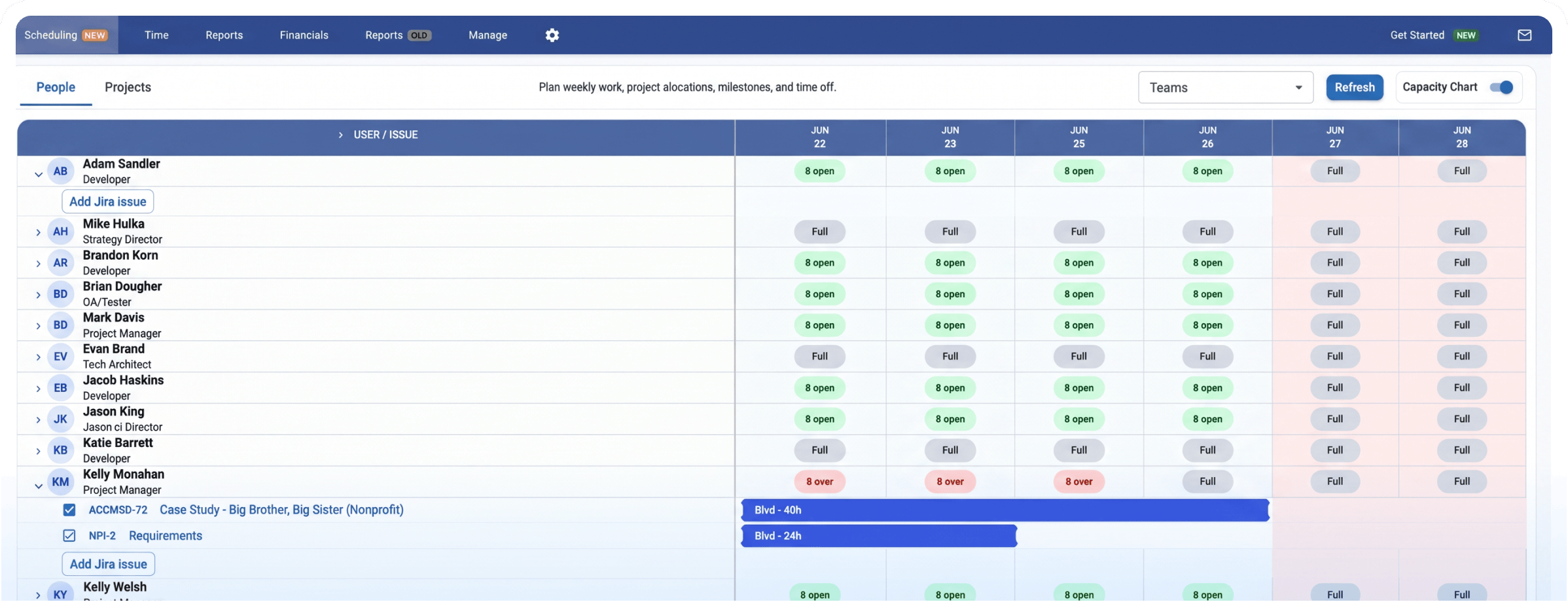Click Add Jira issue under Adam Sandler

pos(108,202)
